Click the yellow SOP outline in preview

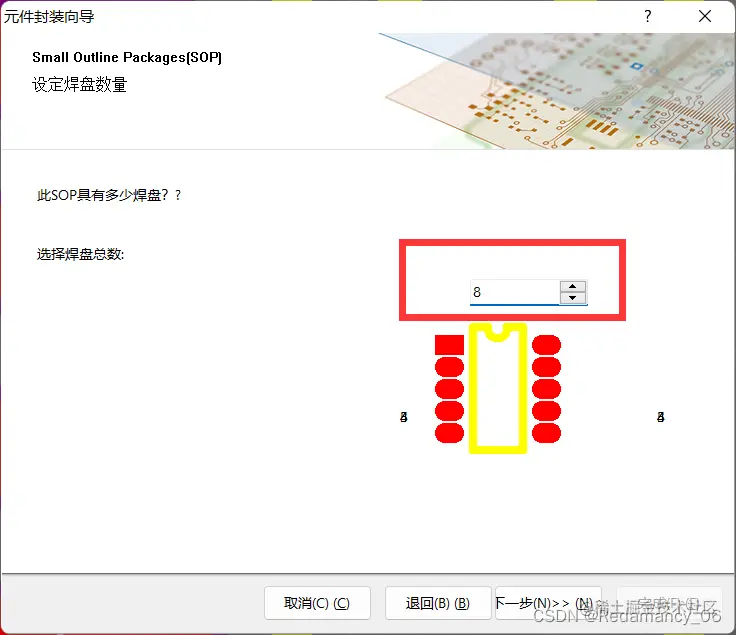pos(498,388)
